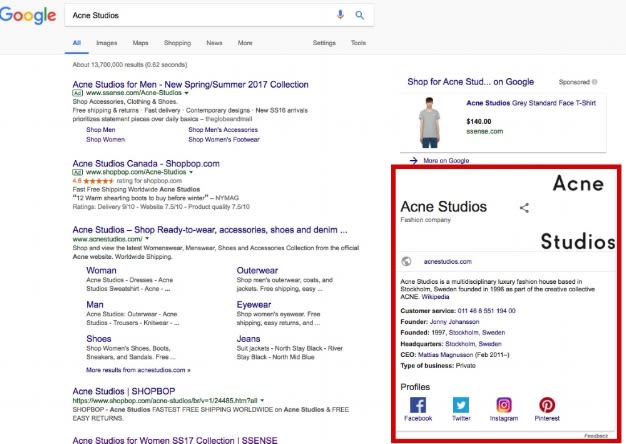Select the All results tab
This screenshot has width=626, height=444.
[x=77, y=43]
